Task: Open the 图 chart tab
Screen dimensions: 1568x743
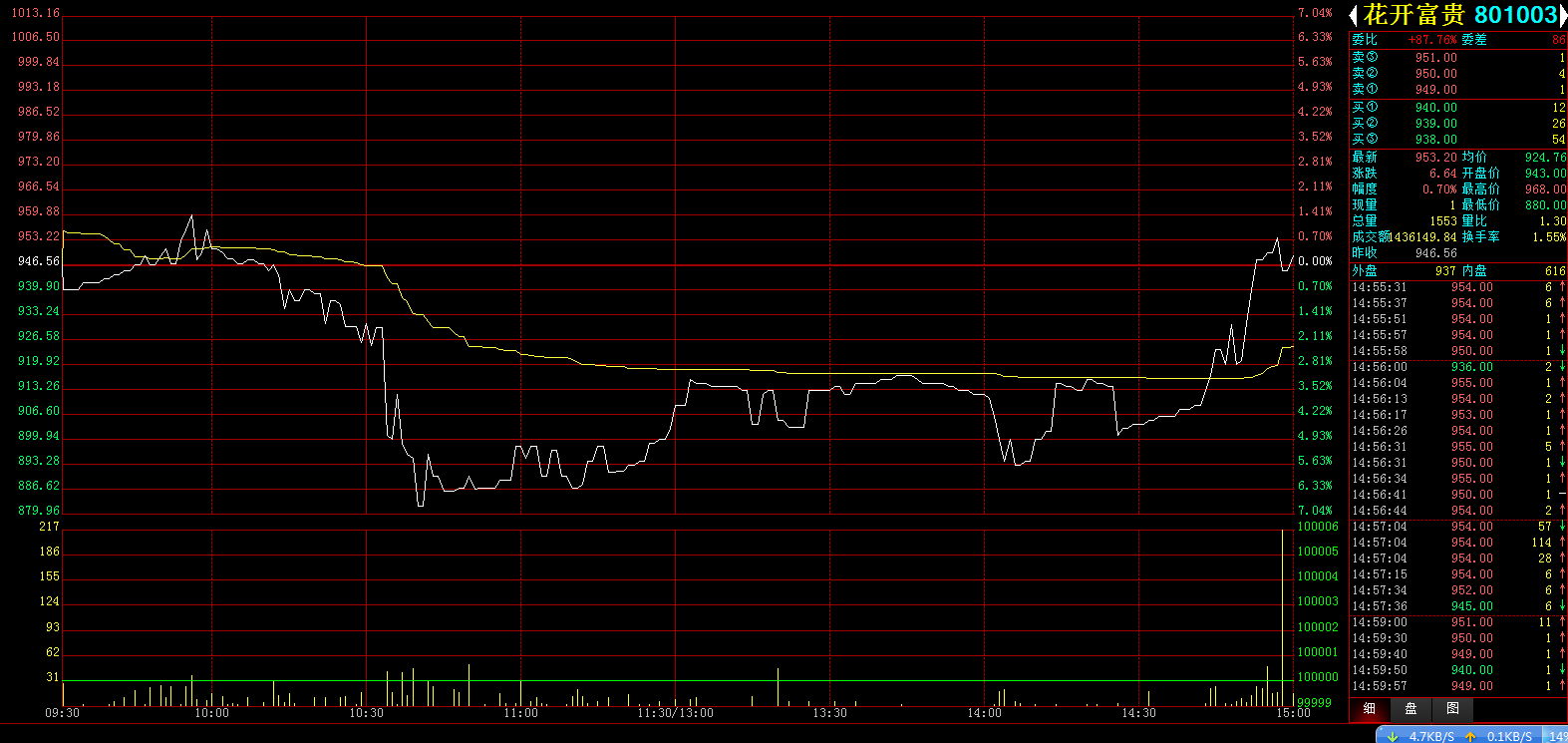Action: (x=1452, y=709)
